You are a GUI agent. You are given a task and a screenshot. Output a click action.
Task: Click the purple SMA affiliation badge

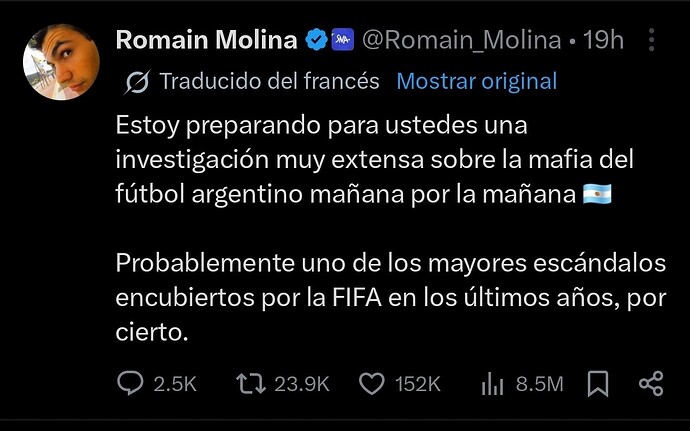[x=342, y=40]
